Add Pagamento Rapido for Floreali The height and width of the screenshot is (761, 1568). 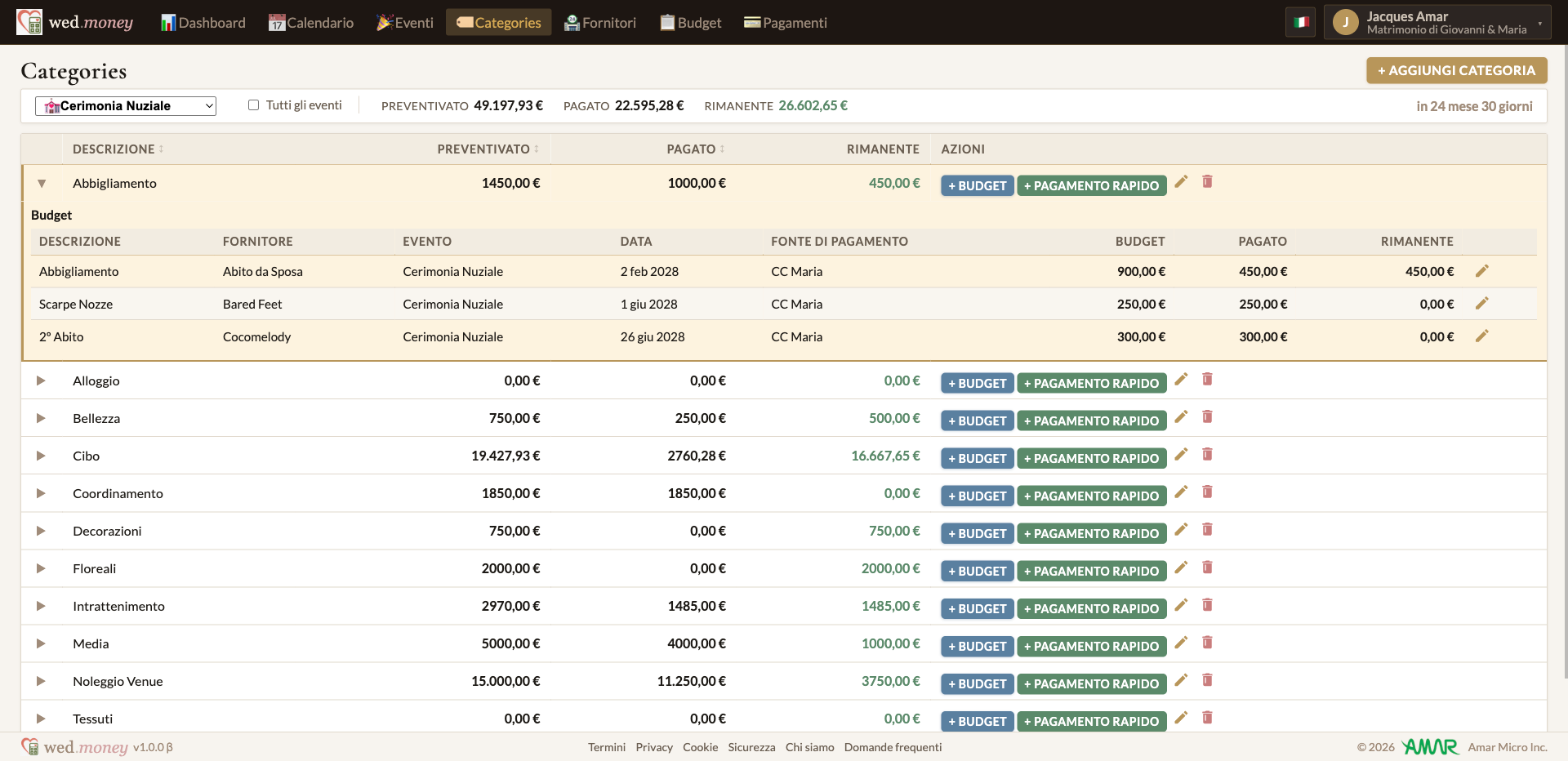(x=1091, y=571)
